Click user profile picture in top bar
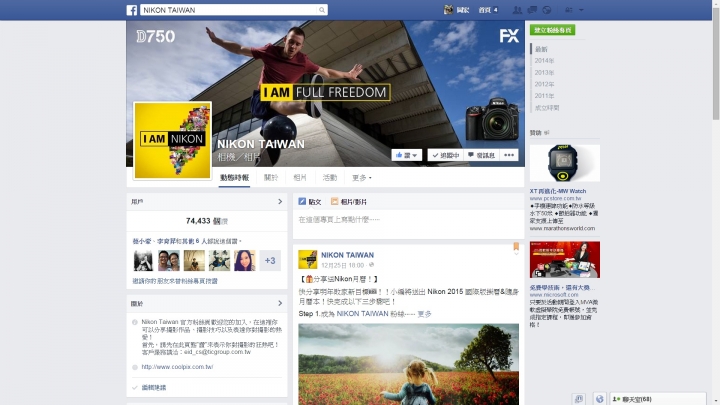 click(448, 10)
